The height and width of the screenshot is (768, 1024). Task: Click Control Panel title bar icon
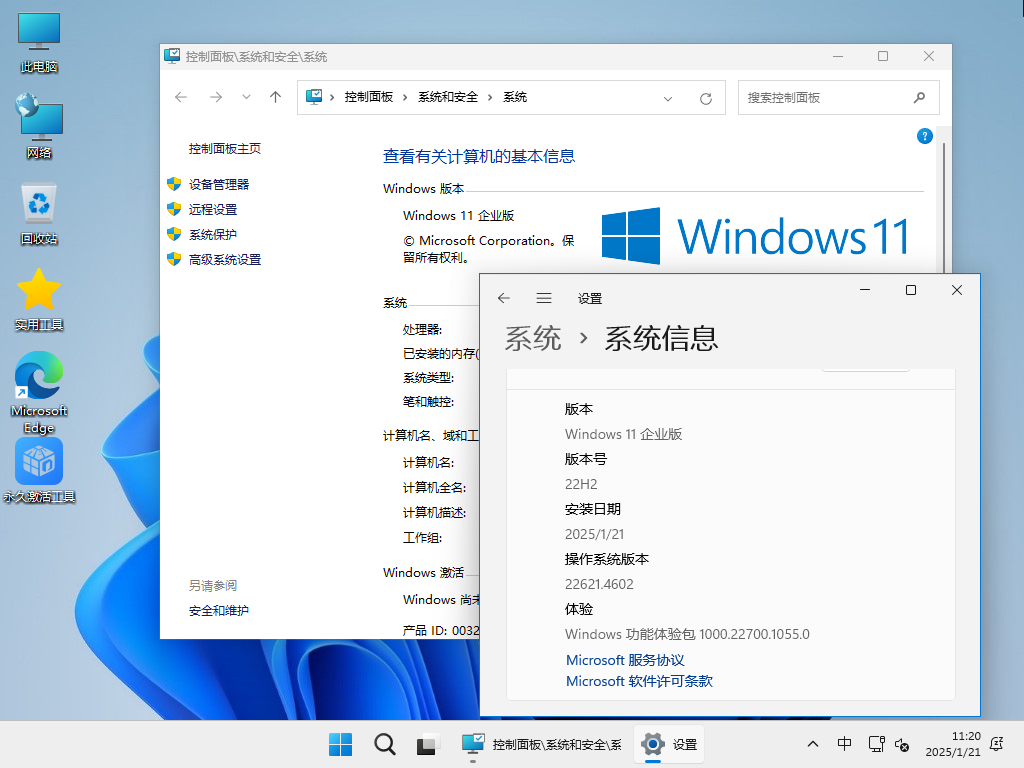172,56
